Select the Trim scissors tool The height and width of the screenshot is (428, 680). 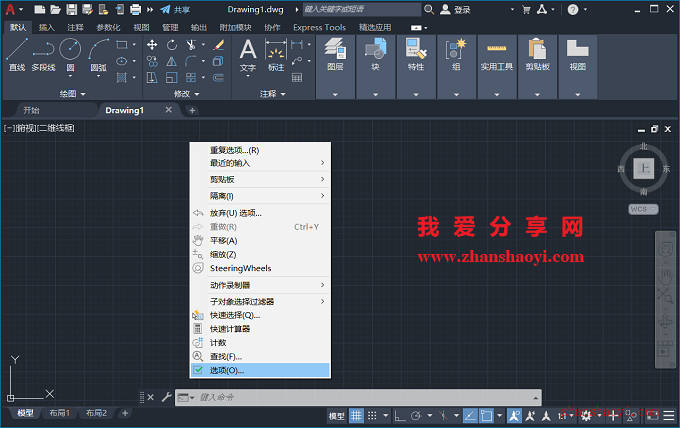click(x=191, y=45)
